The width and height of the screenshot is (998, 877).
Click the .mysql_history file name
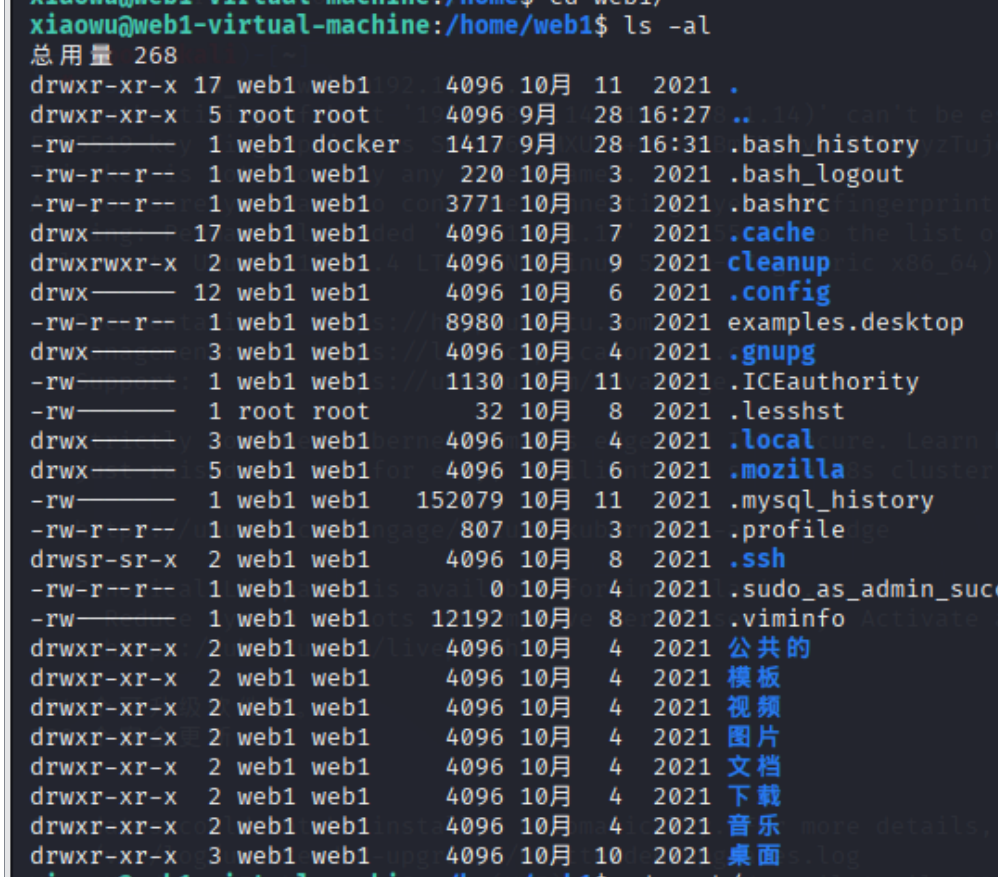coord(830,500)
